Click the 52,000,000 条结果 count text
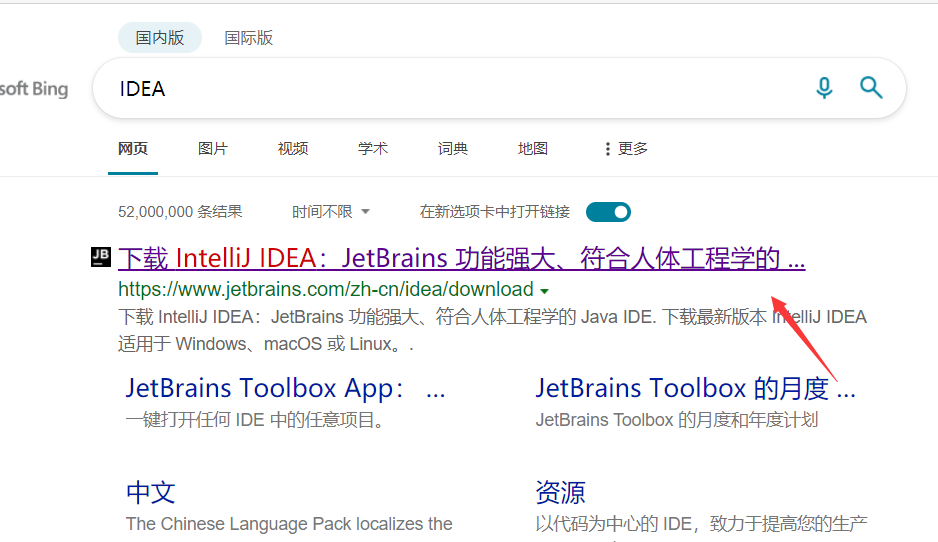 point(180,212)
